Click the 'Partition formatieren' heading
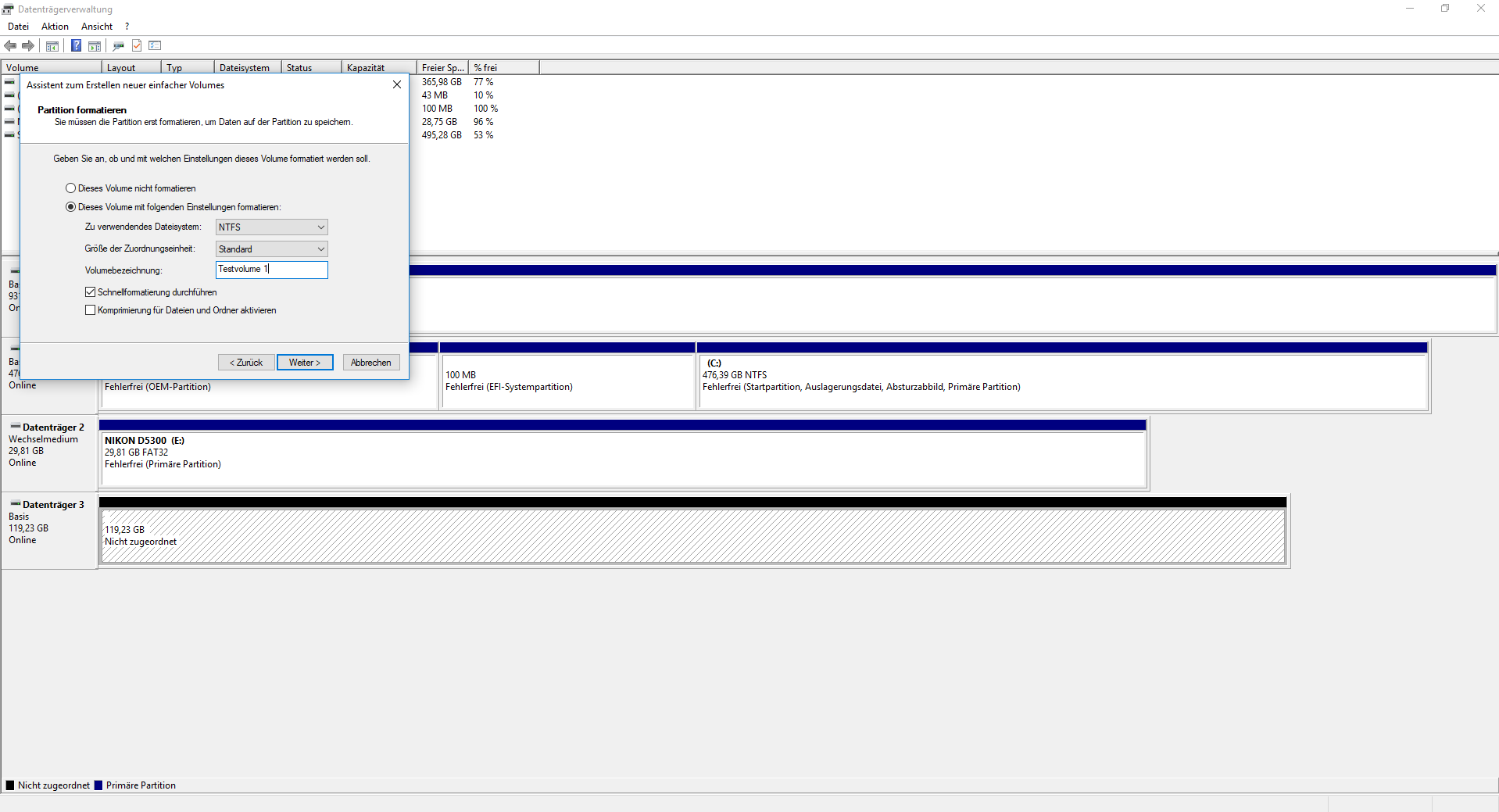1499x812 pixels. pos(82,110)
